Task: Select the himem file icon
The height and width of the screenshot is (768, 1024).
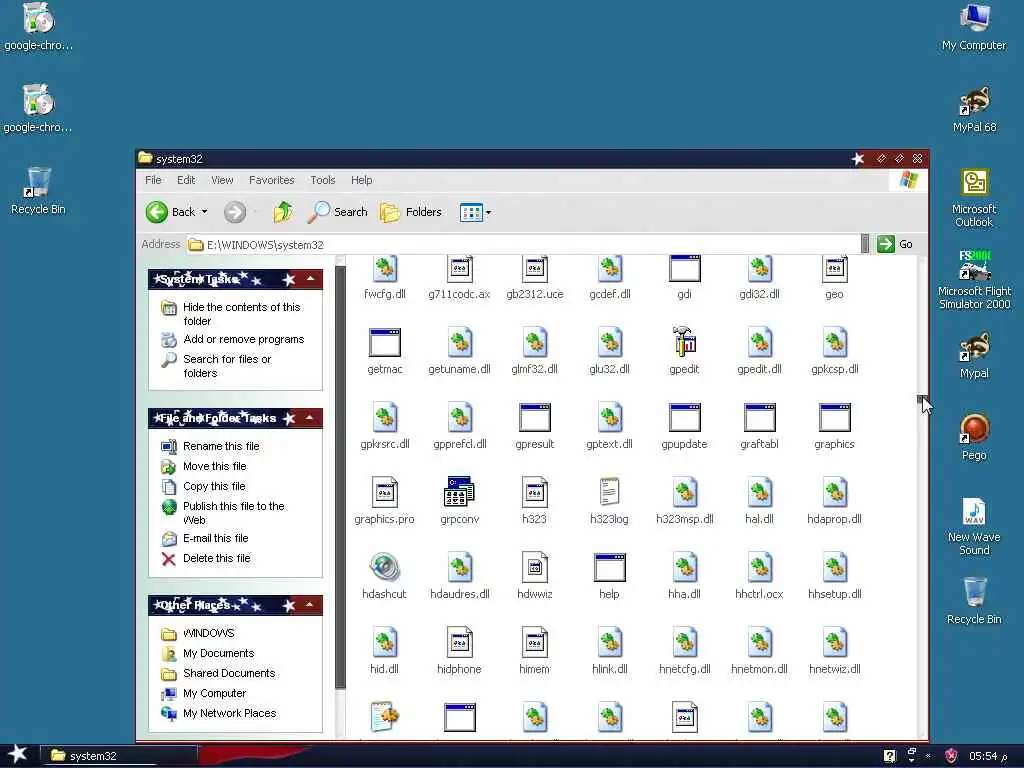Action: point(534,642)
